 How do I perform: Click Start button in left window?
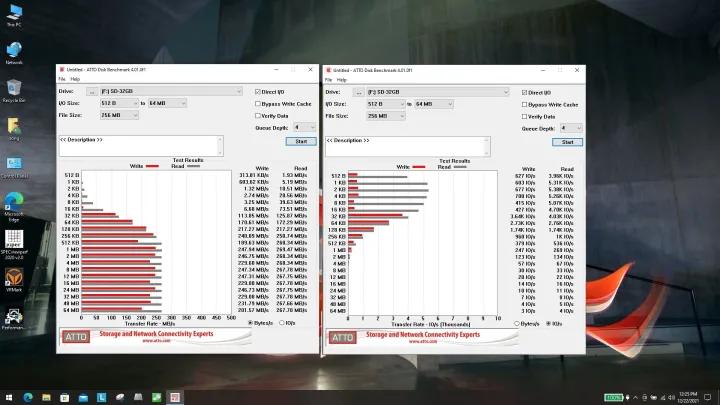tap(301, 141)
